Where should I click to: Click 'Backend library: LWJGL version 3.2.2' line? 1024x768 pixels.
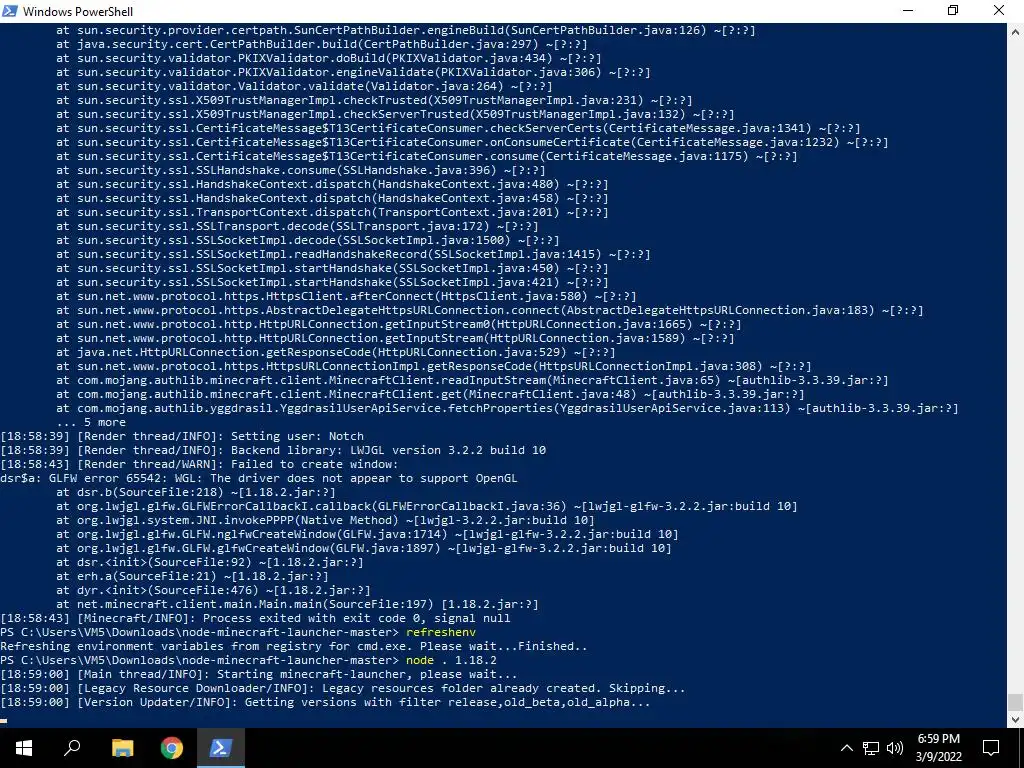273,450
